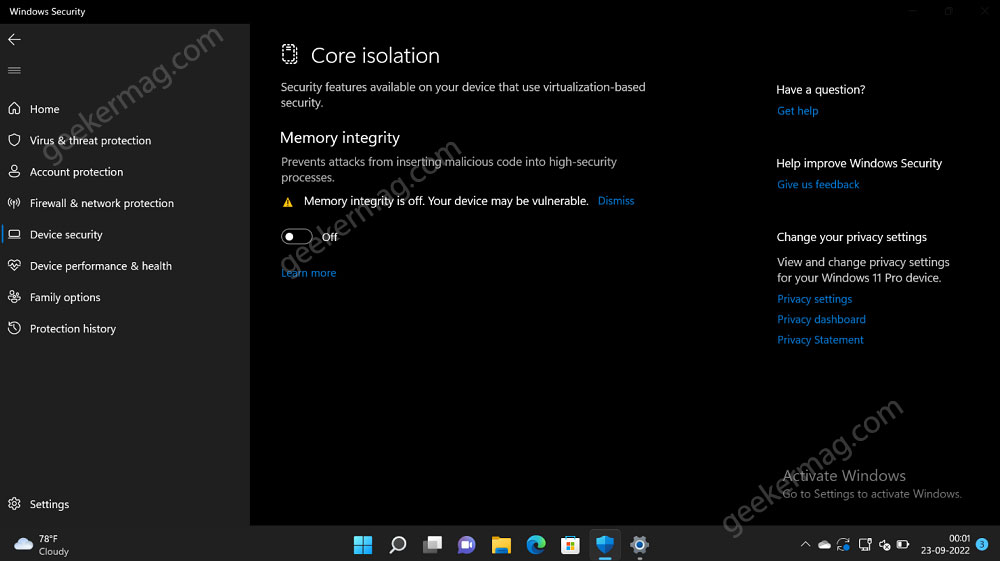Click Give us feedback link

click(818, 184)
